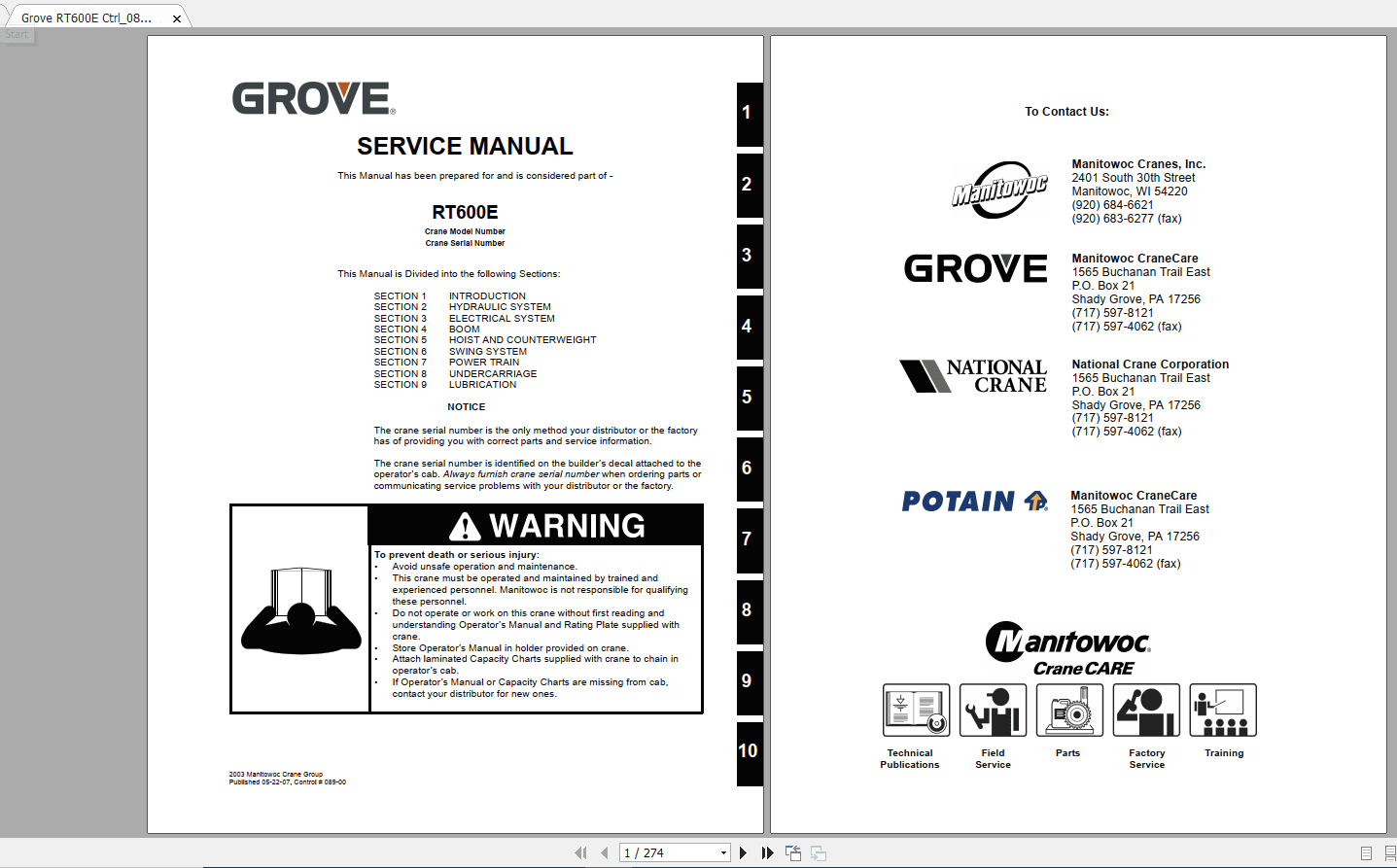This screenshot has height=868, width=1397.
Task: Select the Training presentation icon
Action: [x=1222, y=710]
